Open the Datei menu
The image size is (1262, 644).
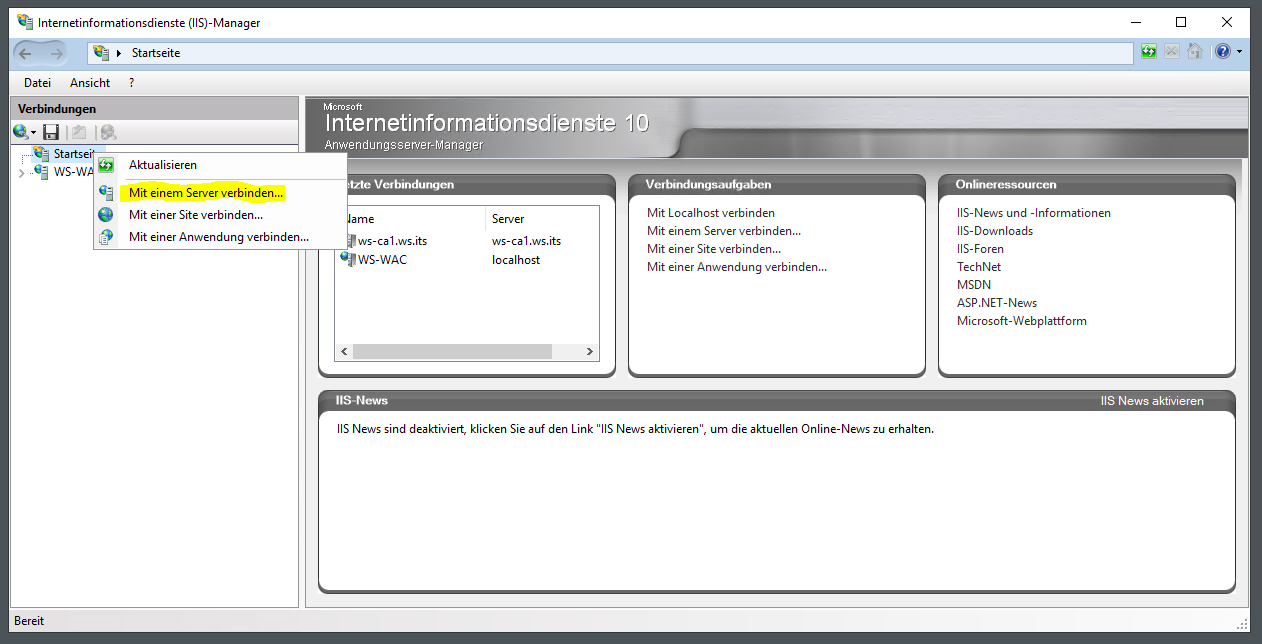(x=37, y=83)
